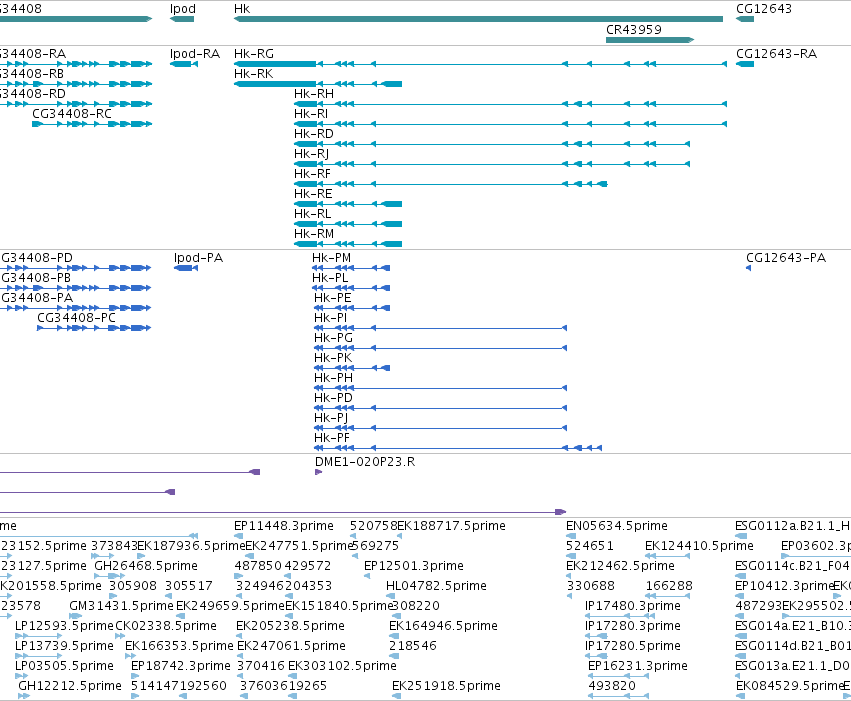
Task: Click the EK251918.5prime EST label
Action: click(446, 686)
